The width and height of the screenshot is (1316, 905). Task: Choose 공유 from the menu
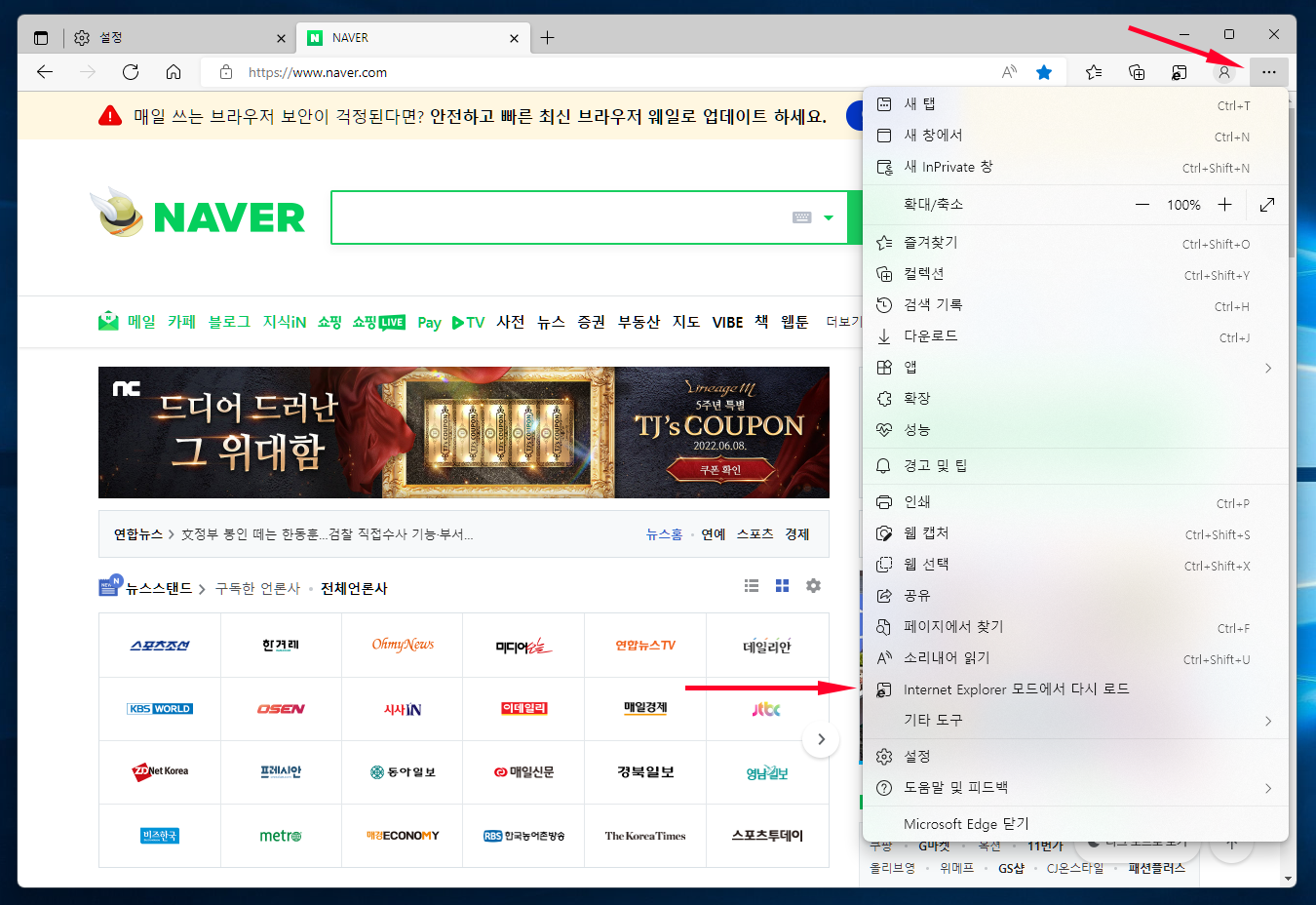(1075, 596)
